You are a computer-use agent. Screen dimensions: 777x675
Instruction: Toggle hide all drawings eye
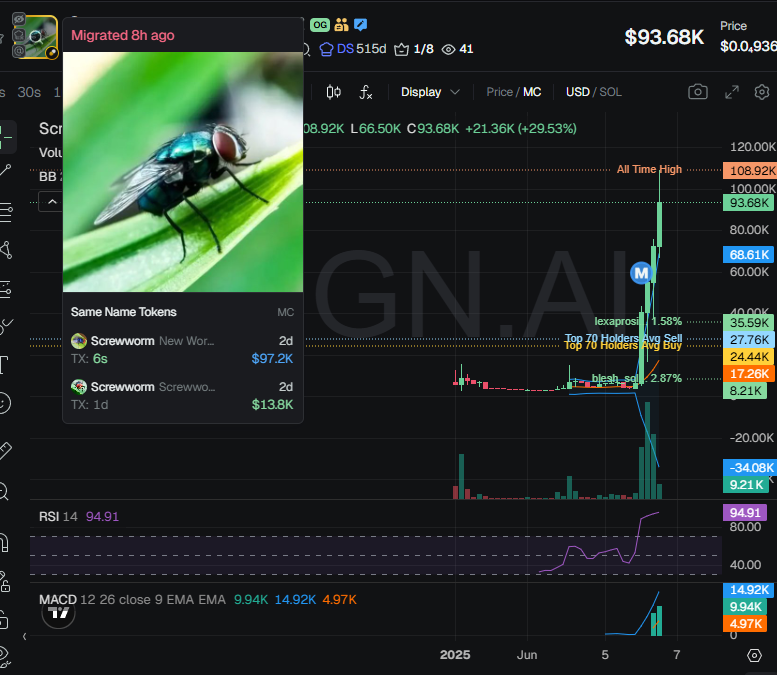tap(4, 656)
